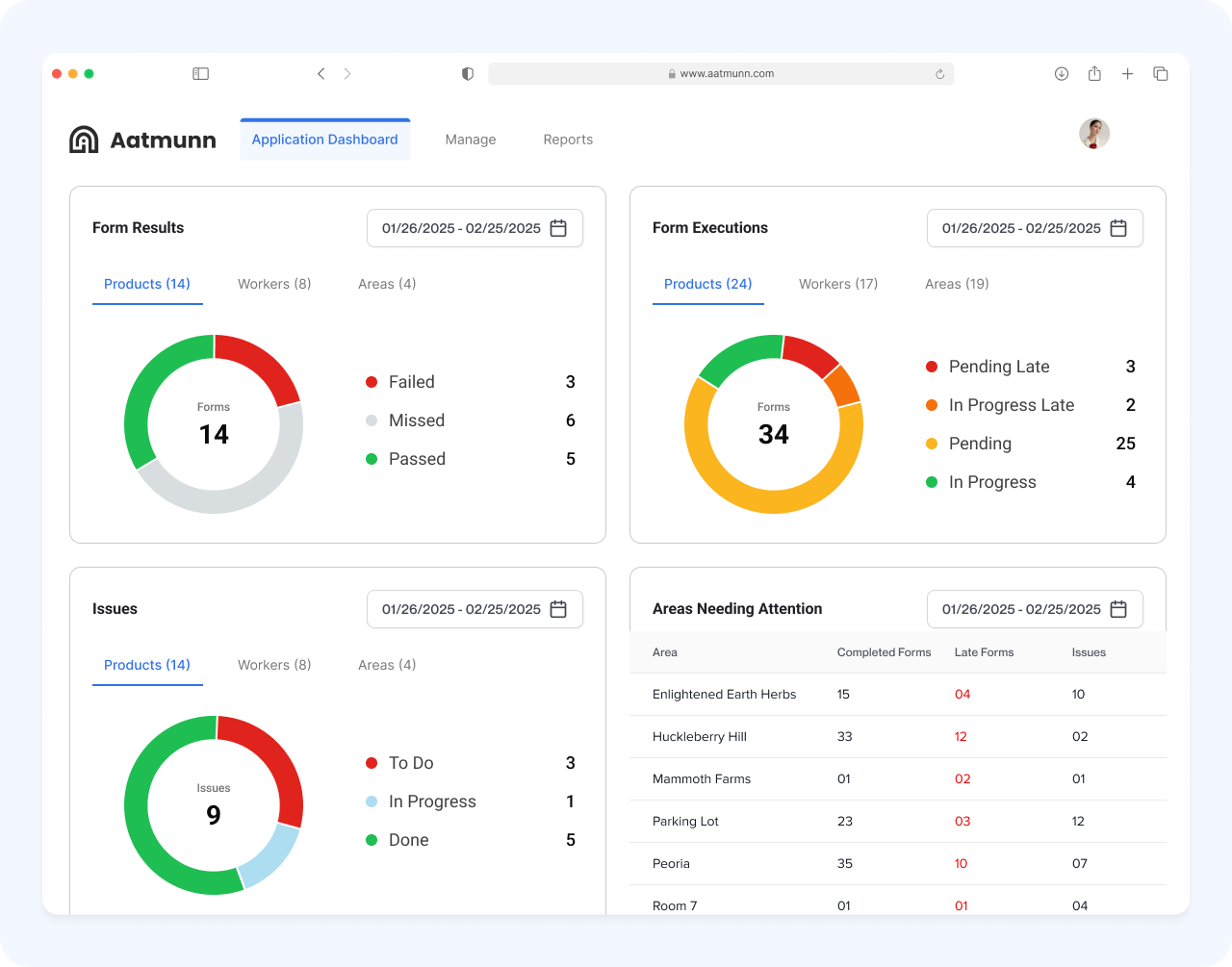This screenshot has height=967, width=1232.
Task: Click Form Results donut chart center
Action: tap(214, 424)
